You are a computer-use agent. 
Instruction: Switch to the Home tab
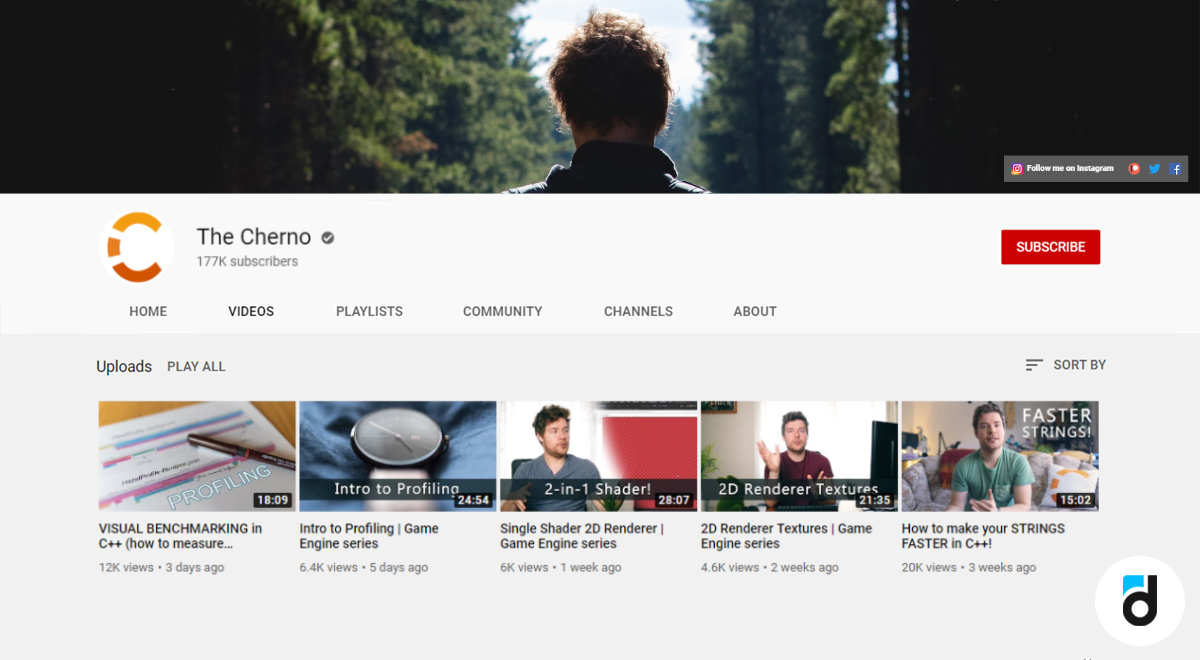coord(148,311)
